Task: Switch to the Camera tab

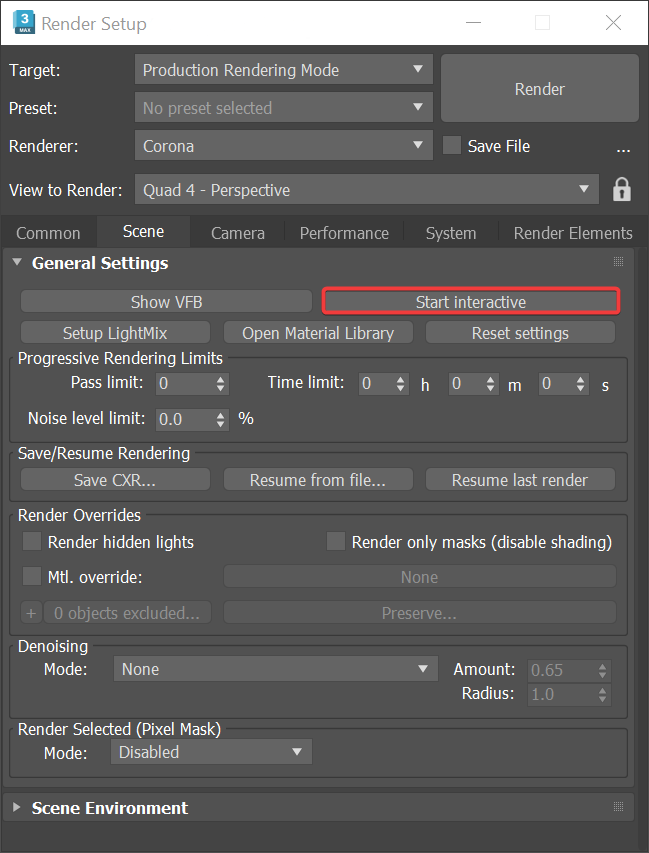Action: click(238, 233)
